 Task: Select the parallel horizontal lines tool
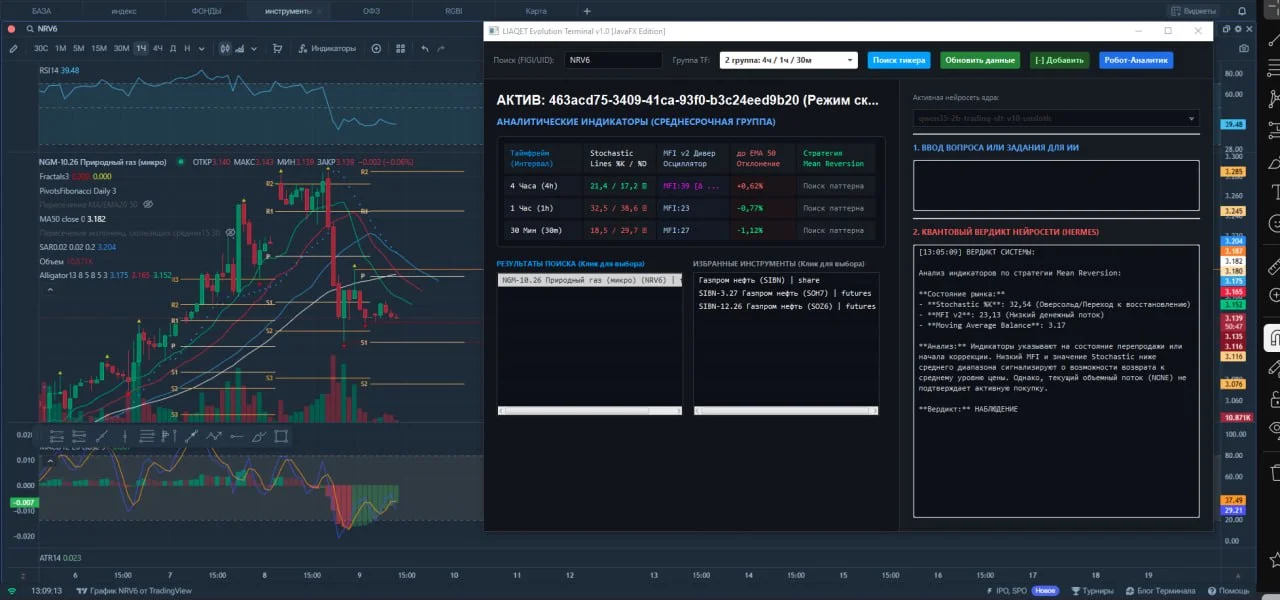click(x=147, y=436)
